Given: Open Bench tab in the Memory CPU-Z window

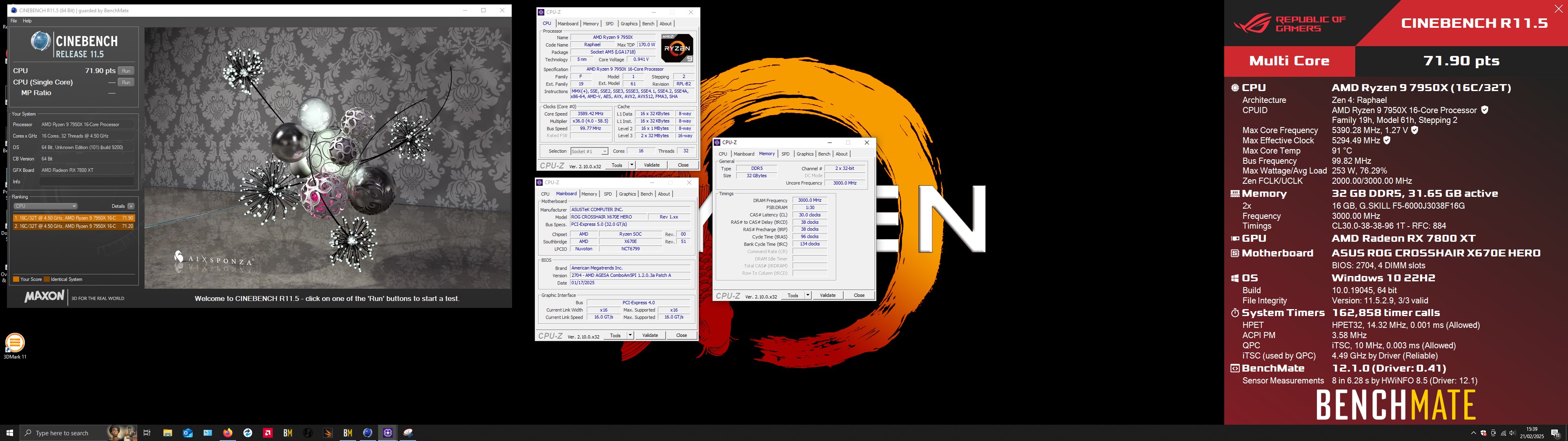Looking at the screenshot, I should pos(824,154).
